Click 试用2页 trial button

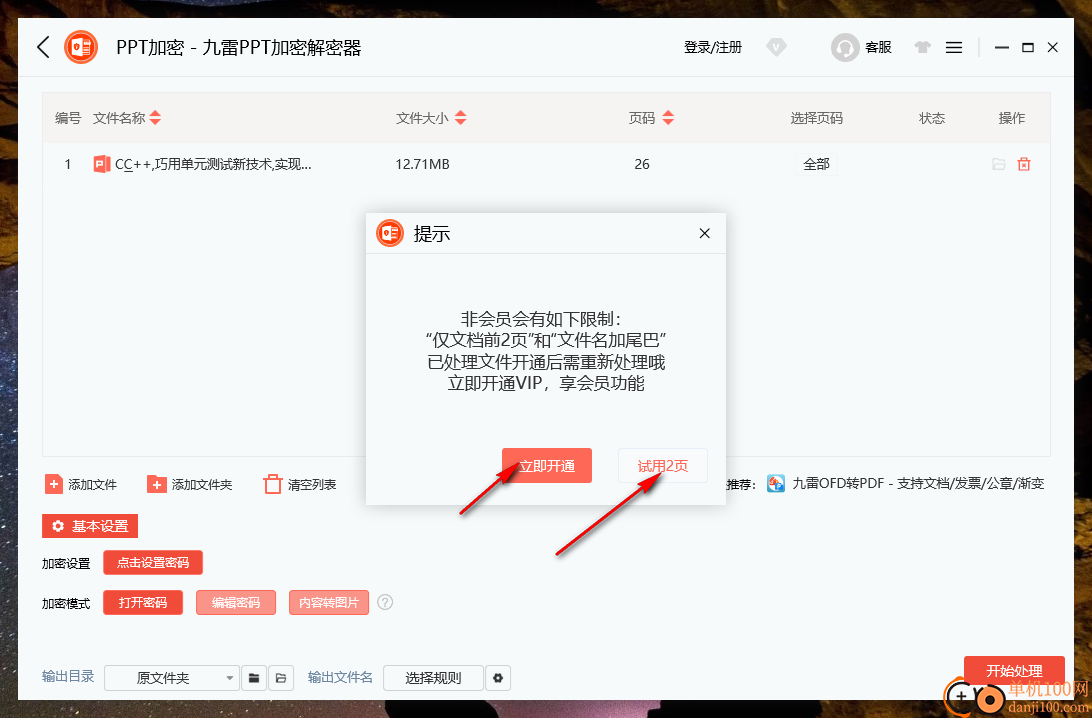[662, 466]
